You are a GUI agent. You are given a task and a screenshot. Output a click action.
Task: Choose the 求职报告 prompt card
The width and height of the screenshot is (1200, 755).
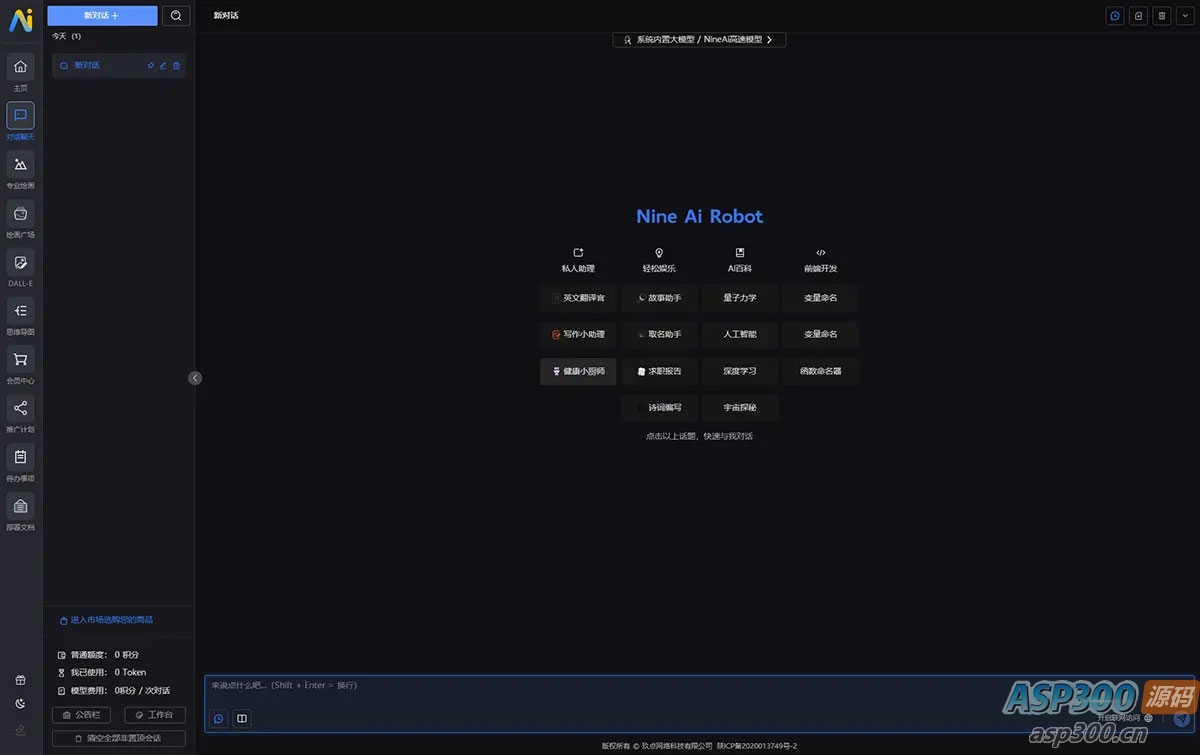click(x=659, y=371)
